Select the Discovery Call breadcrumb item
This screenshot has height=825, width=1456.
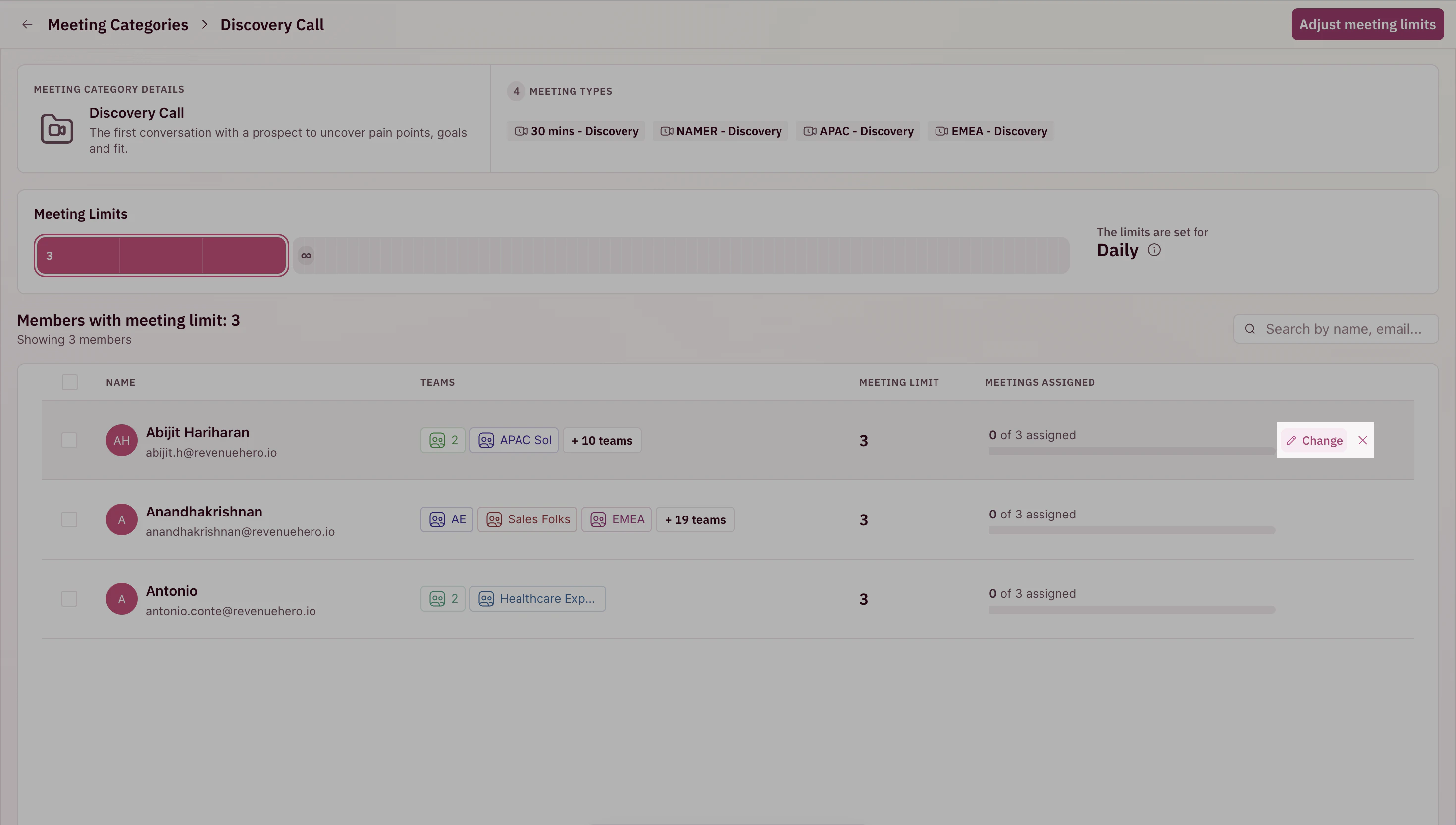click(x=272, y=24)
